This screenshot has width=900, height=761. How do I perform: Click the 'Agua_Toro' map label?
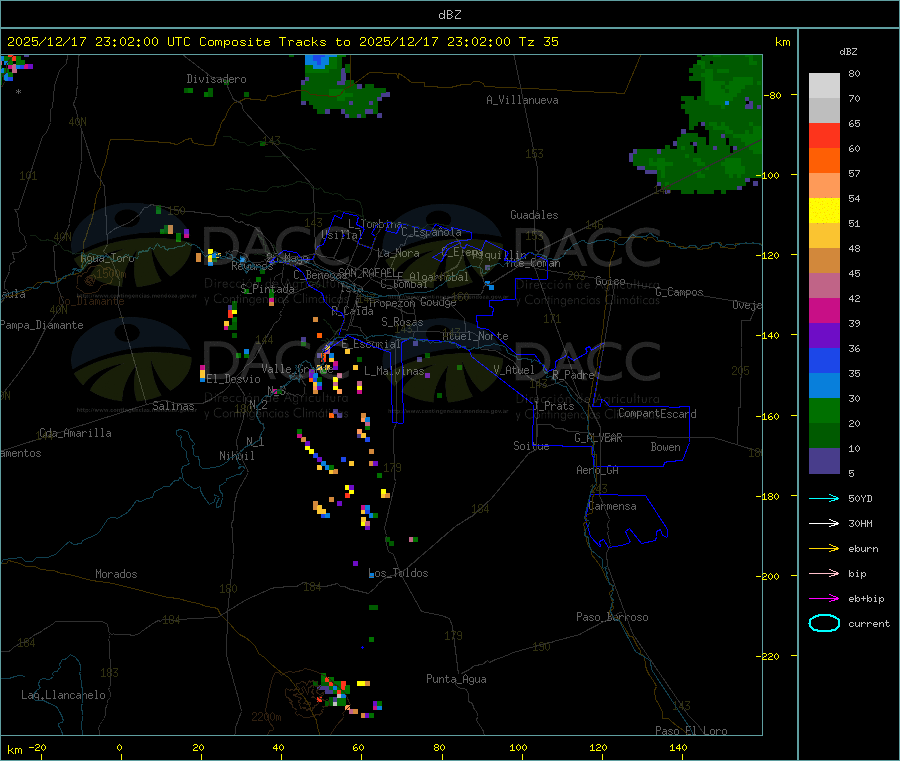point(107,258)
